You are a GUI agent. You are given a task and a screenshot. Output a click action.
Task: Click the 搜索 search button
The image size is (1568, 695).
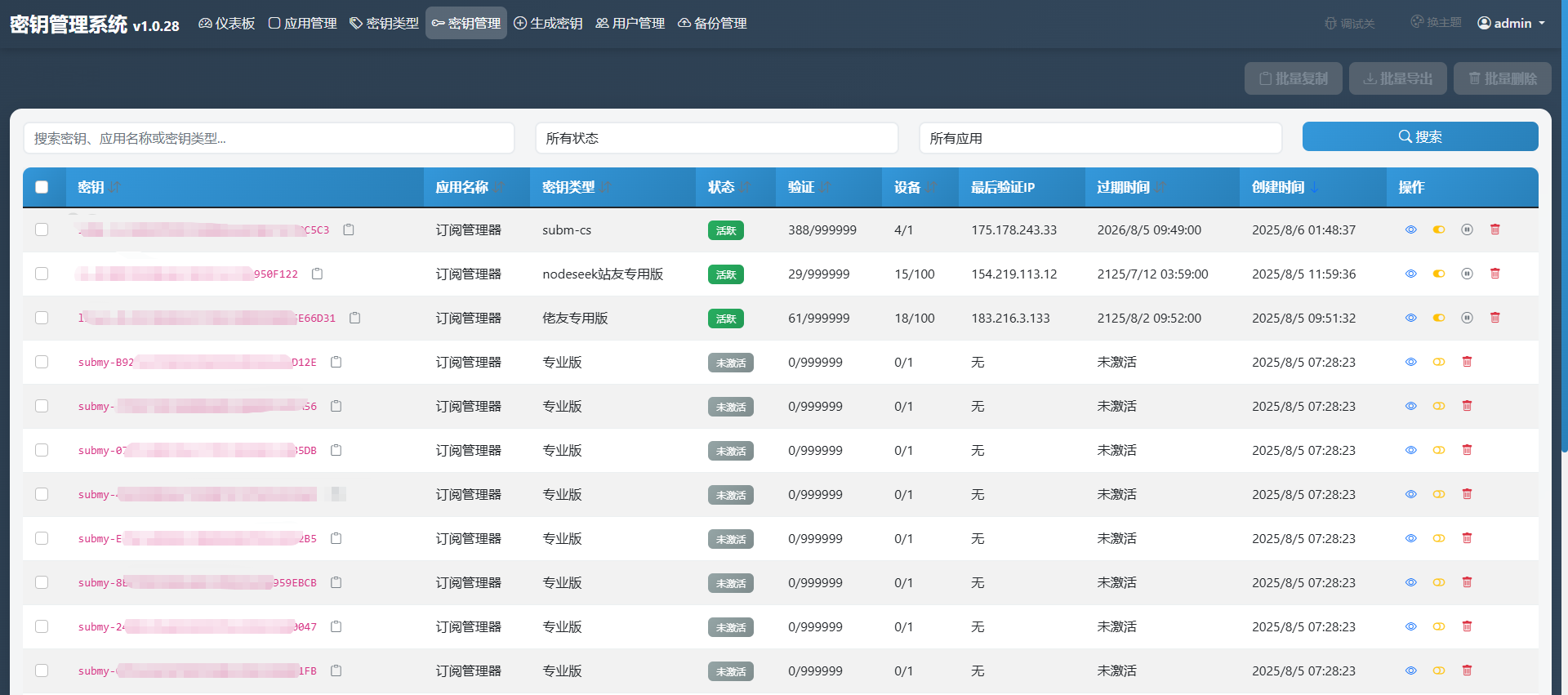point(1420,136)
